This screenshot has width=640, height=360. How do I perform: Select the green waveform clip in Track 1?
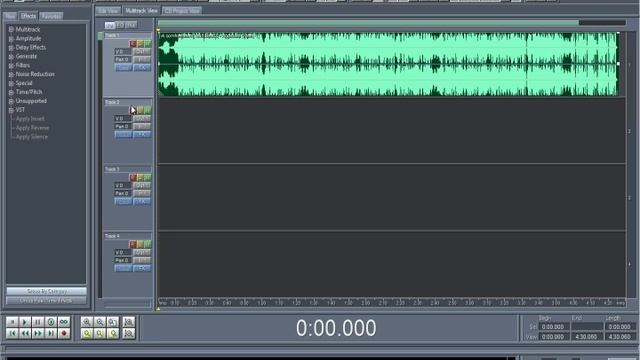388,64
